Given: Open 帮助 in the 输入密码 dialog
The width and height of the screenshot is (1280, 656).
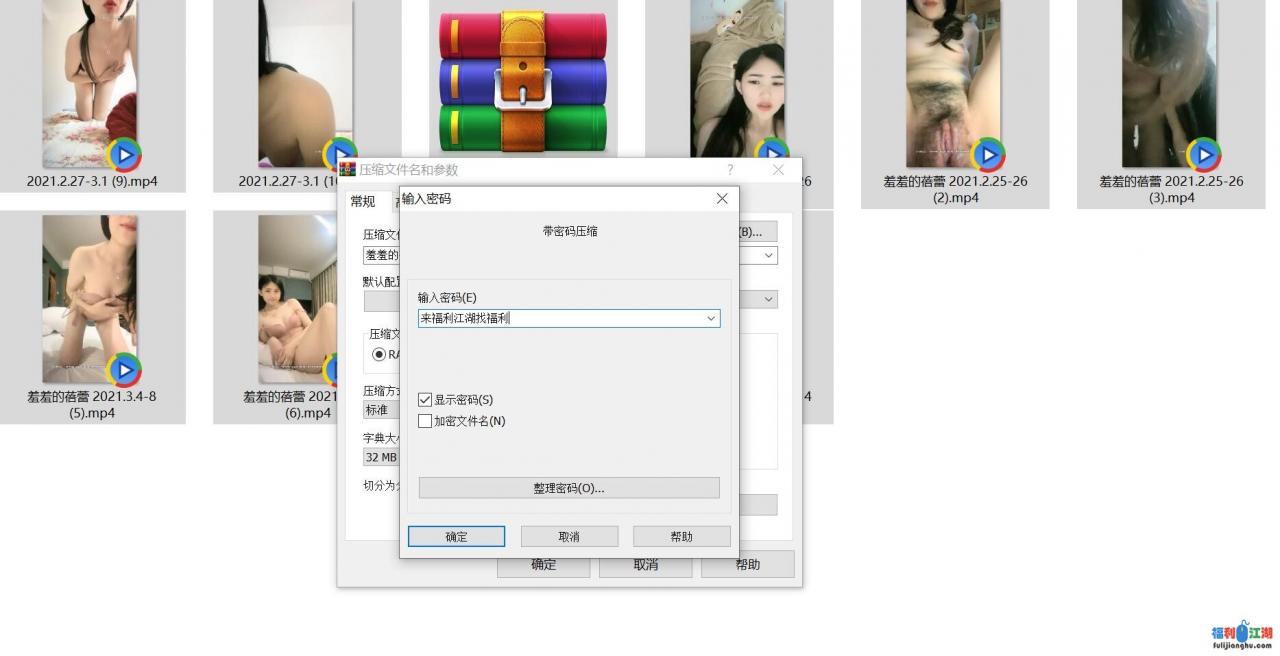Looking at the screenshot, I should (681, 537).
